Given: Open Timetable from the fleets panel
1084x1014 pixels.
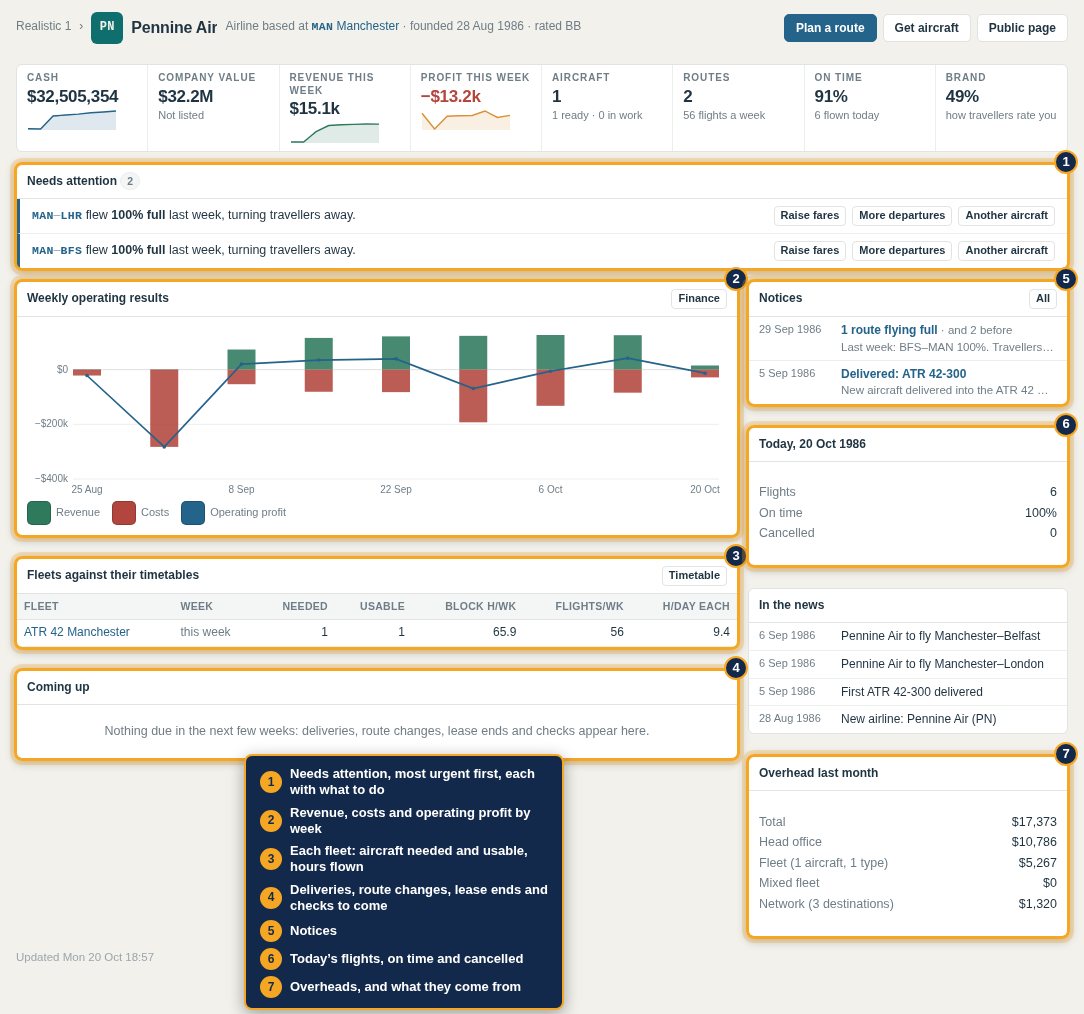Looking at the screenshot, I should 693,576.
